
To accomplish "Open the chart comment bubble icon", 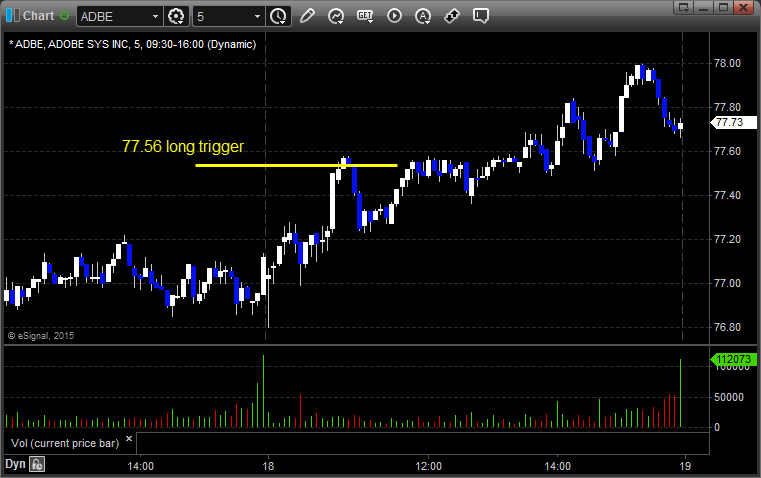I will (481, 16).
